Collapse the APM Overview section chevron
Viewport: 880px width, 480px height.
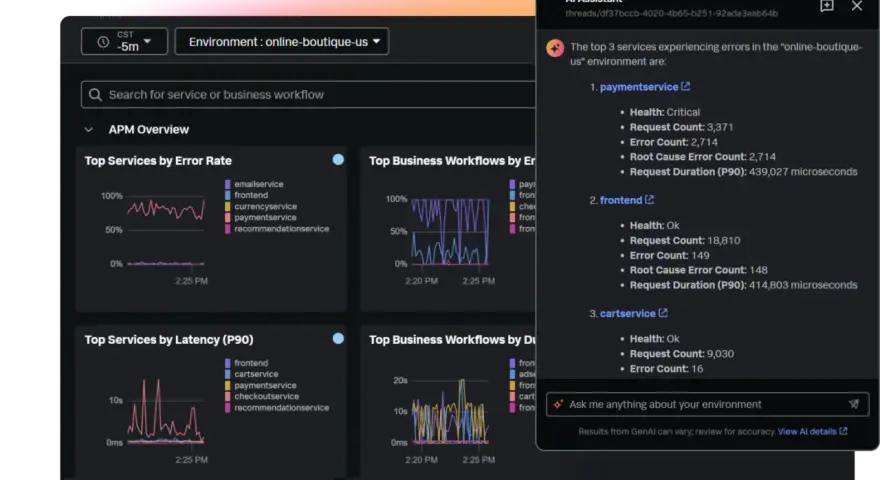tap(89, 130)
